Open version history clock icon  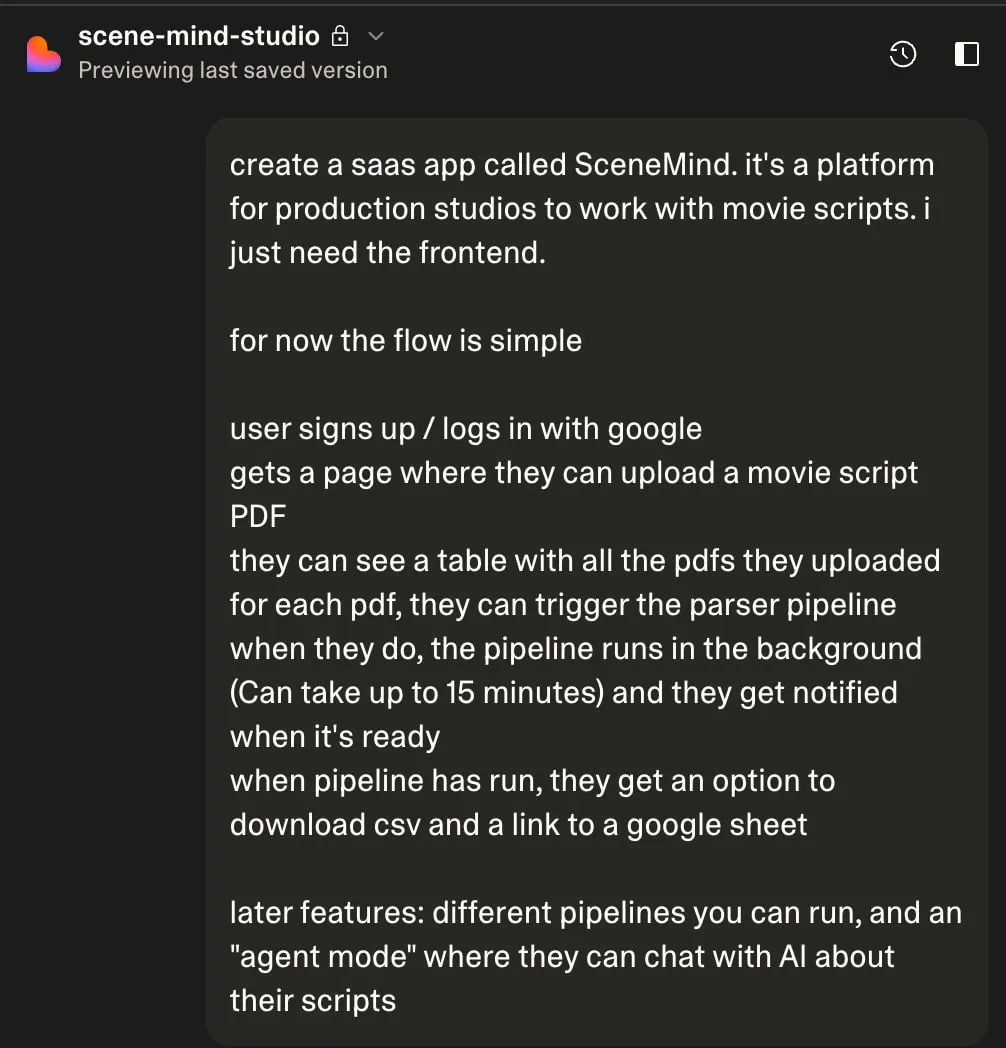coord(903,54)
